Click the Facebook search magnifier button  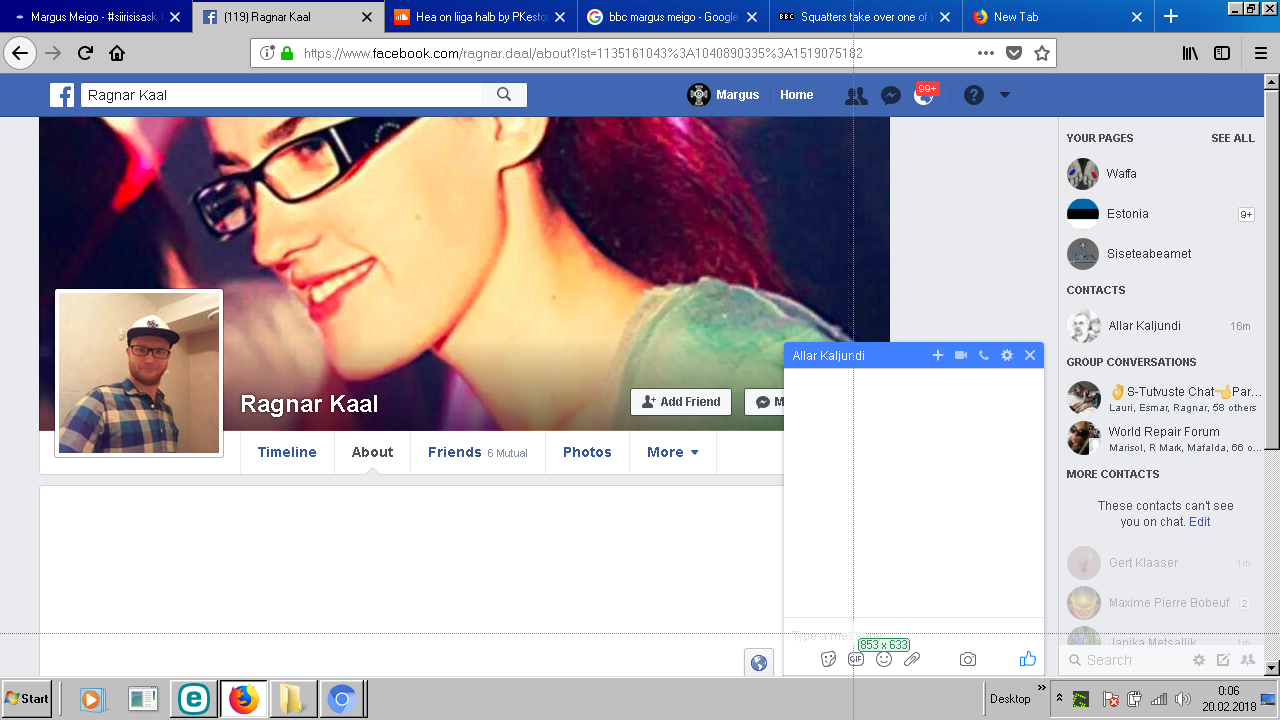504,95
